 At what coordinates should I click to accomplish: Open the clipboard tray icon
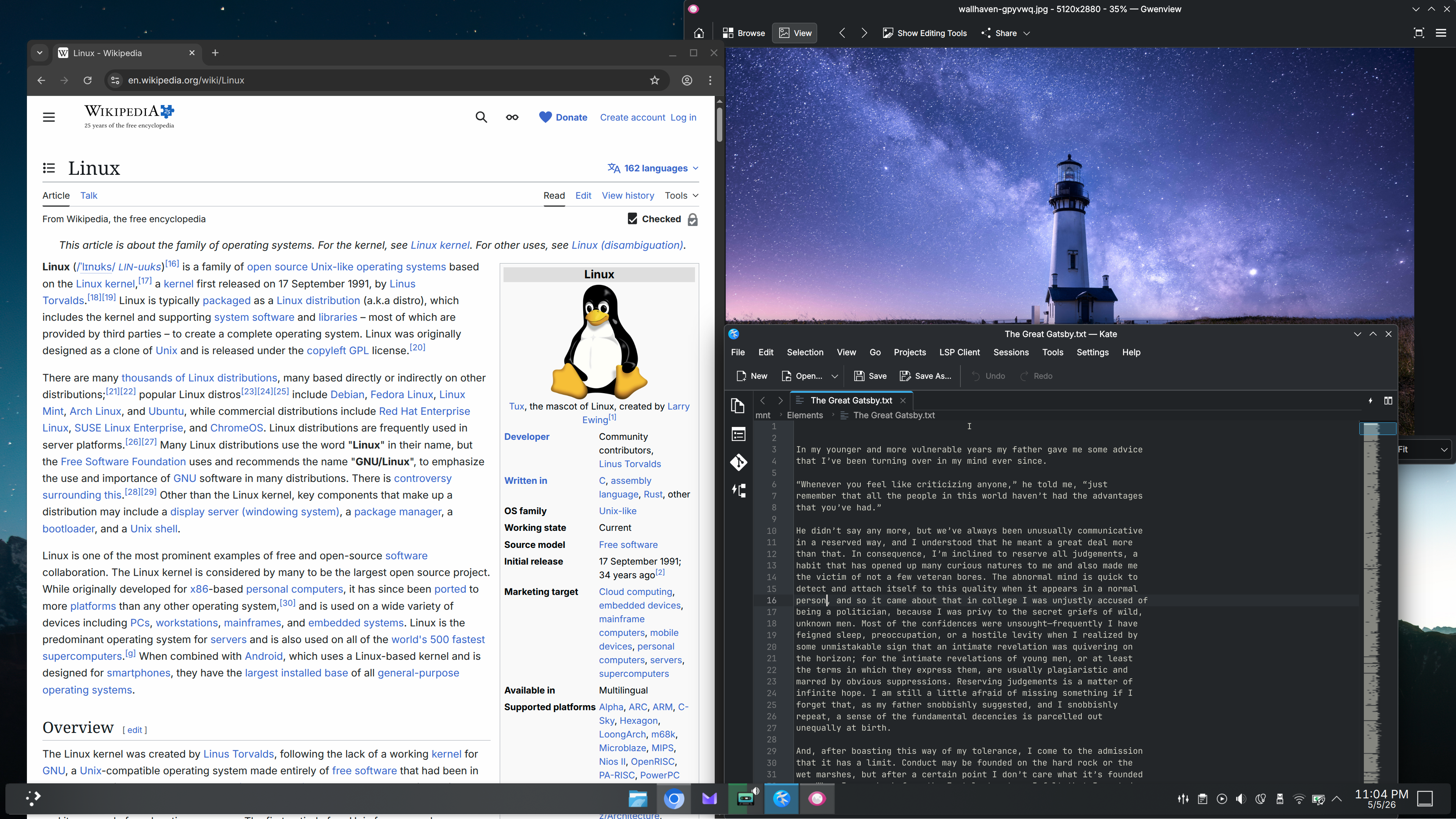(x=1202, y=799)
